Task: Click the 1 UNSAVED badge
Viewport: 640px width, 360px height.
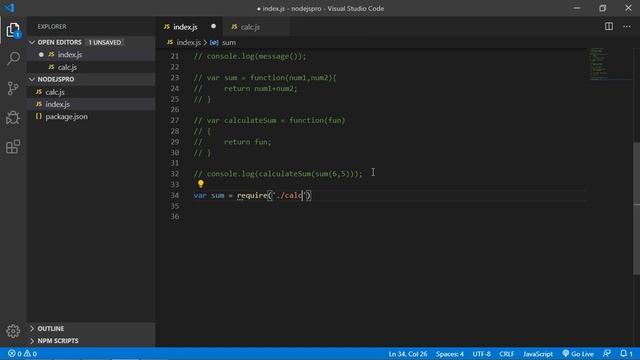Action: [x=105, y=42]
